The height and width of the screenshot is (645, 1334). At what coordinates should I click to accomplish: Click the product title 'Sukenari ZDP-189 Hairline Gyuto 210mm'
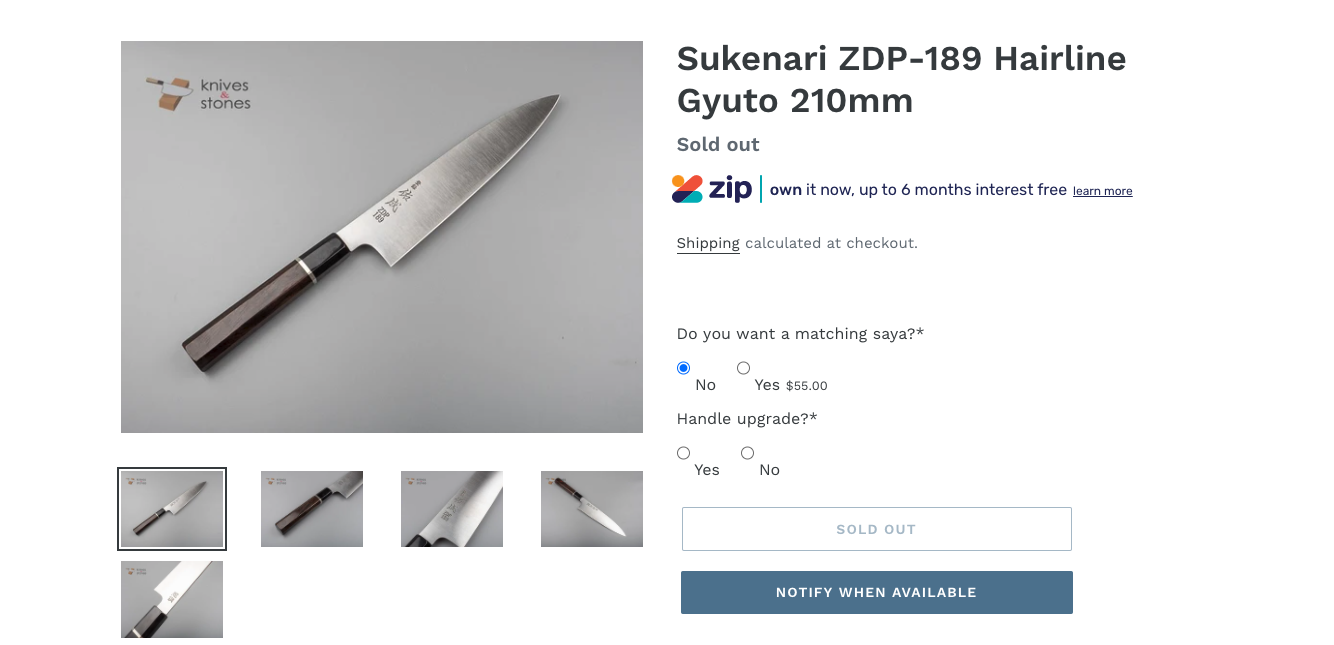(x=900, y=79)
